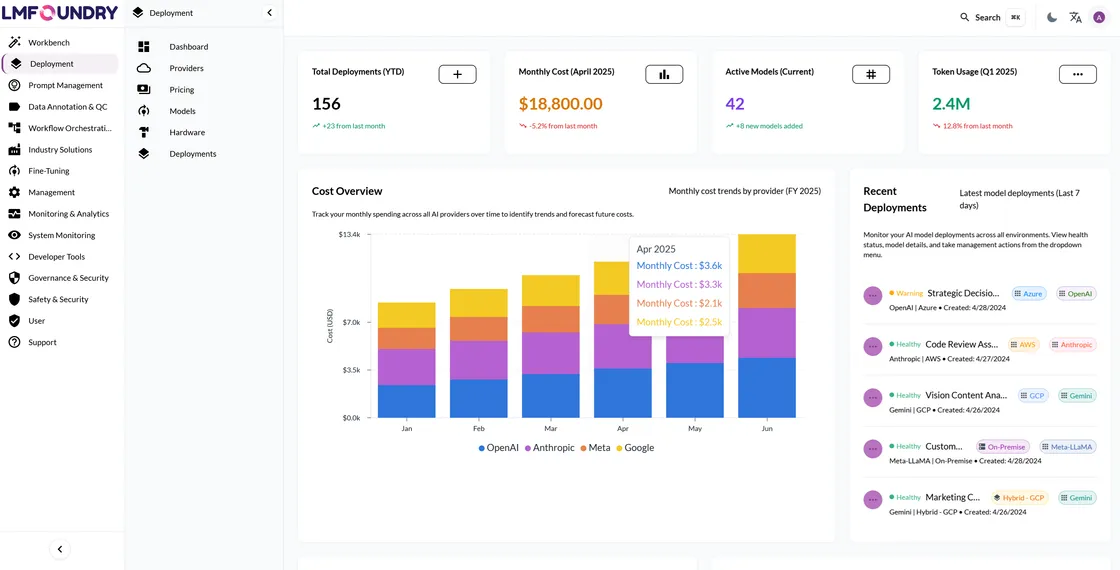Toggle dark mode moon icon

coord(1051,17)
